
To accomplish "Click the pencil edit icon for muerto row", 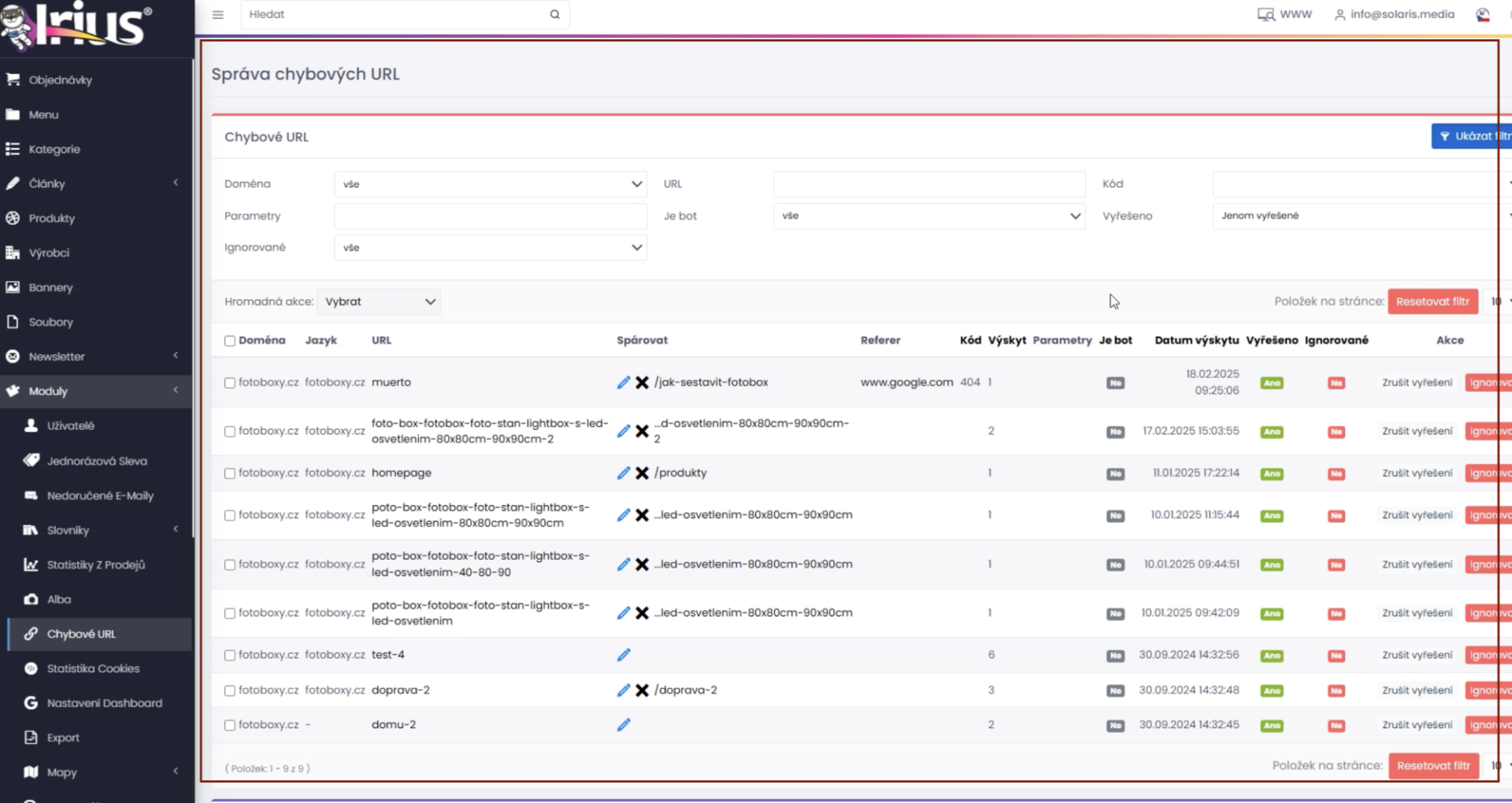I will click(x=624, y=383).
